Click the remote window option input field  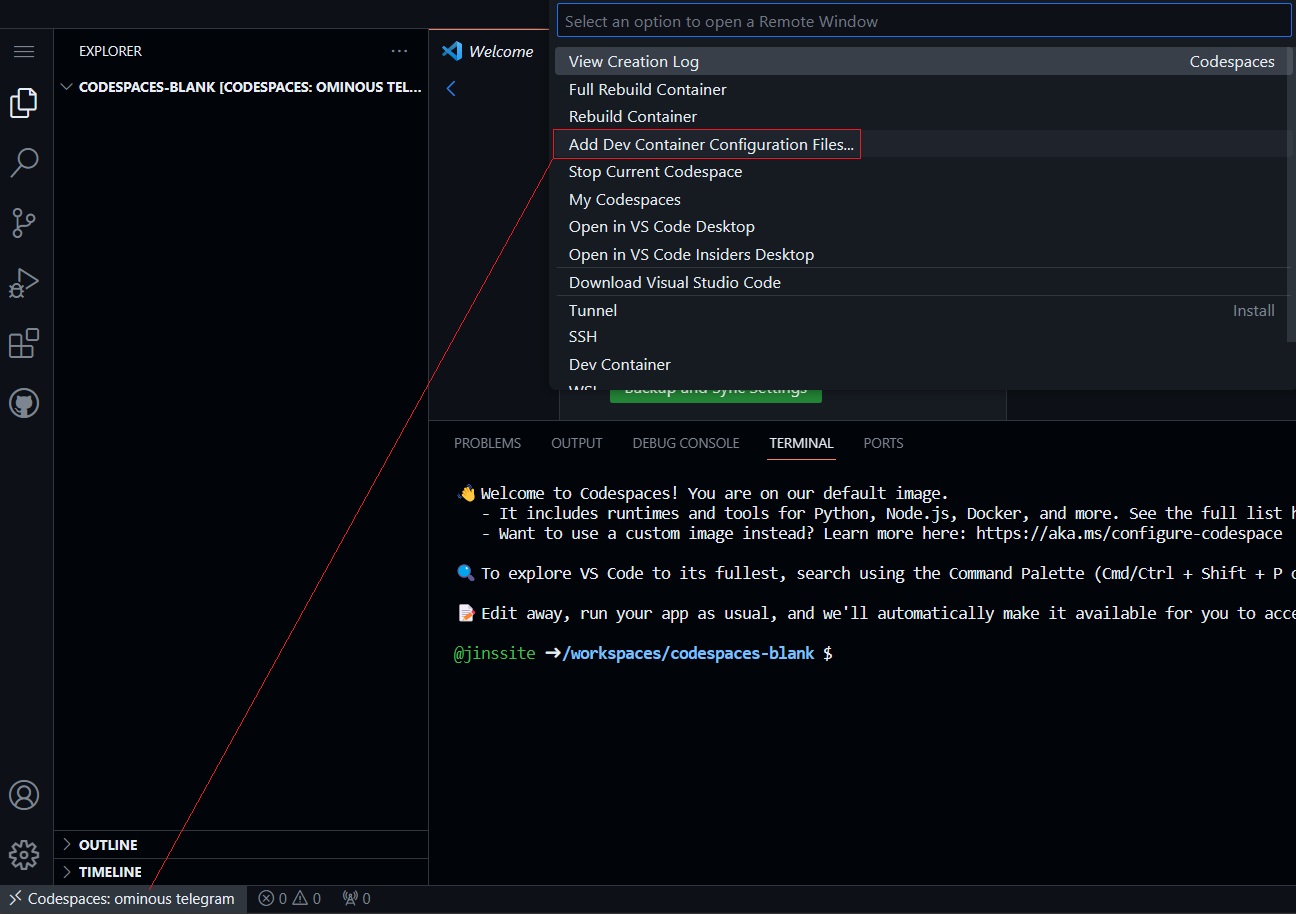[x=922, y=20]
